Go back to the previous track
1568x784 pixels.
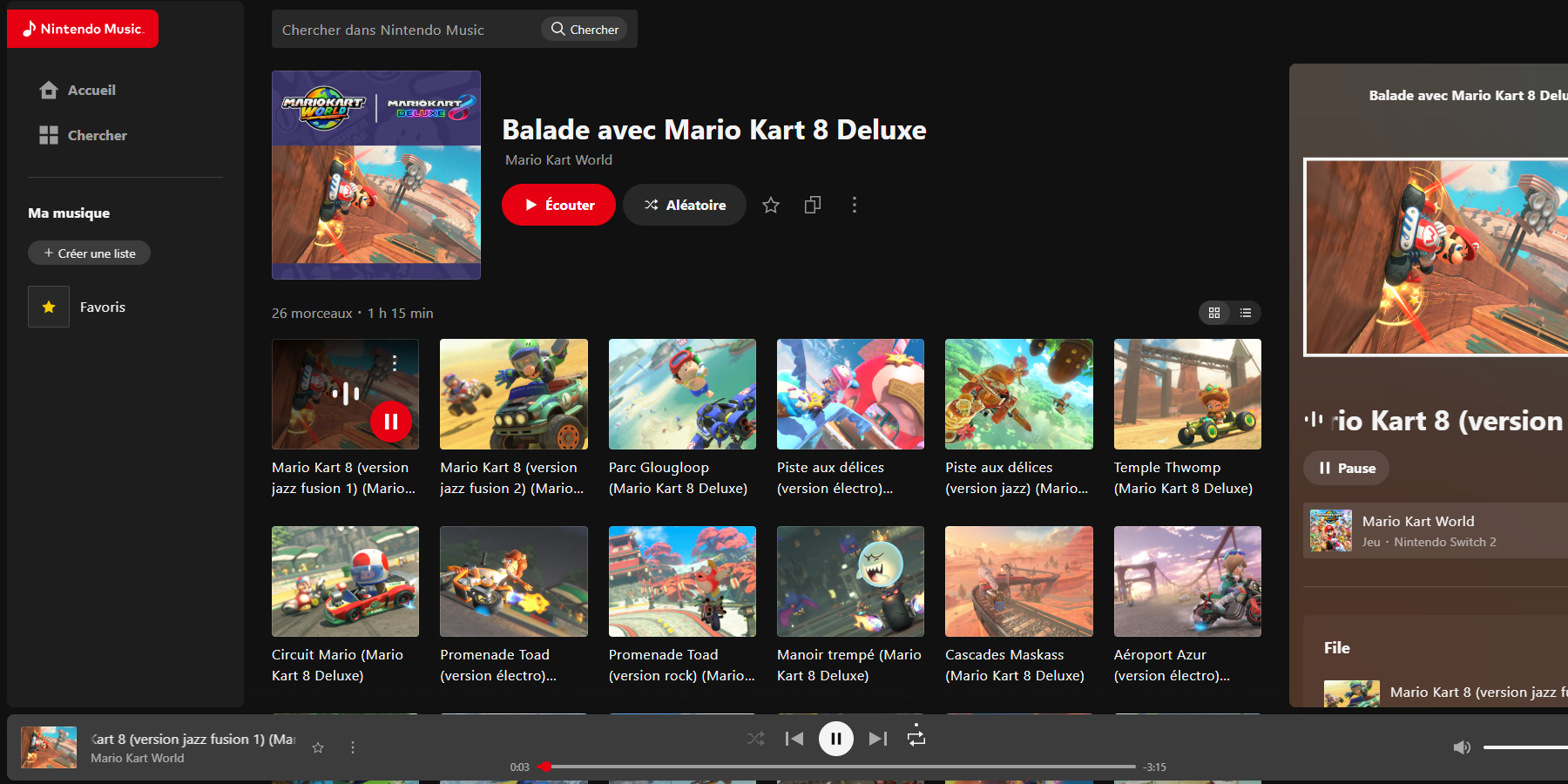[794, 739]
